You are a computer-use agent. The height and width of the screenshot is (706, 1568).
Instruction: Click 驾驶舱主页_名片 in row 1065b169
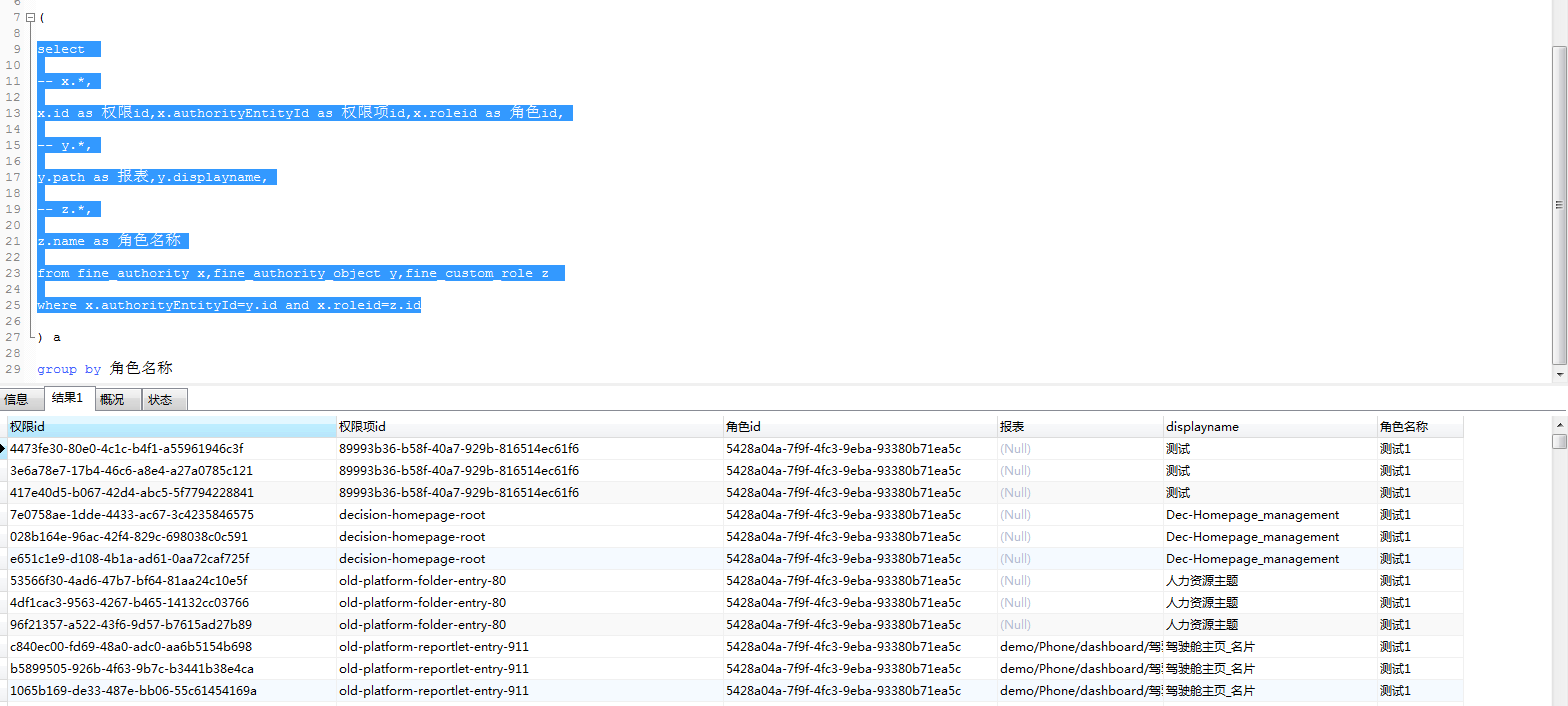click(1270, 691)
